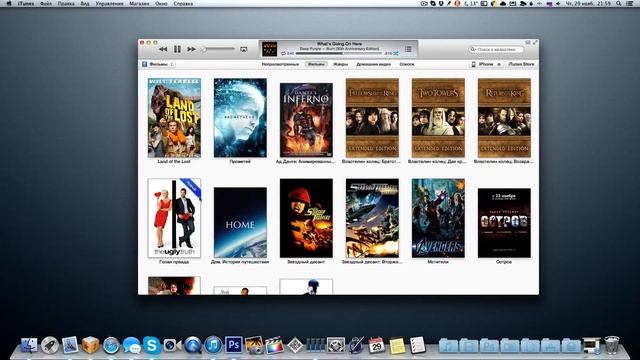The image size is (640, 360).
Task: Select the HOME movie poster
Action: (240, 222)
